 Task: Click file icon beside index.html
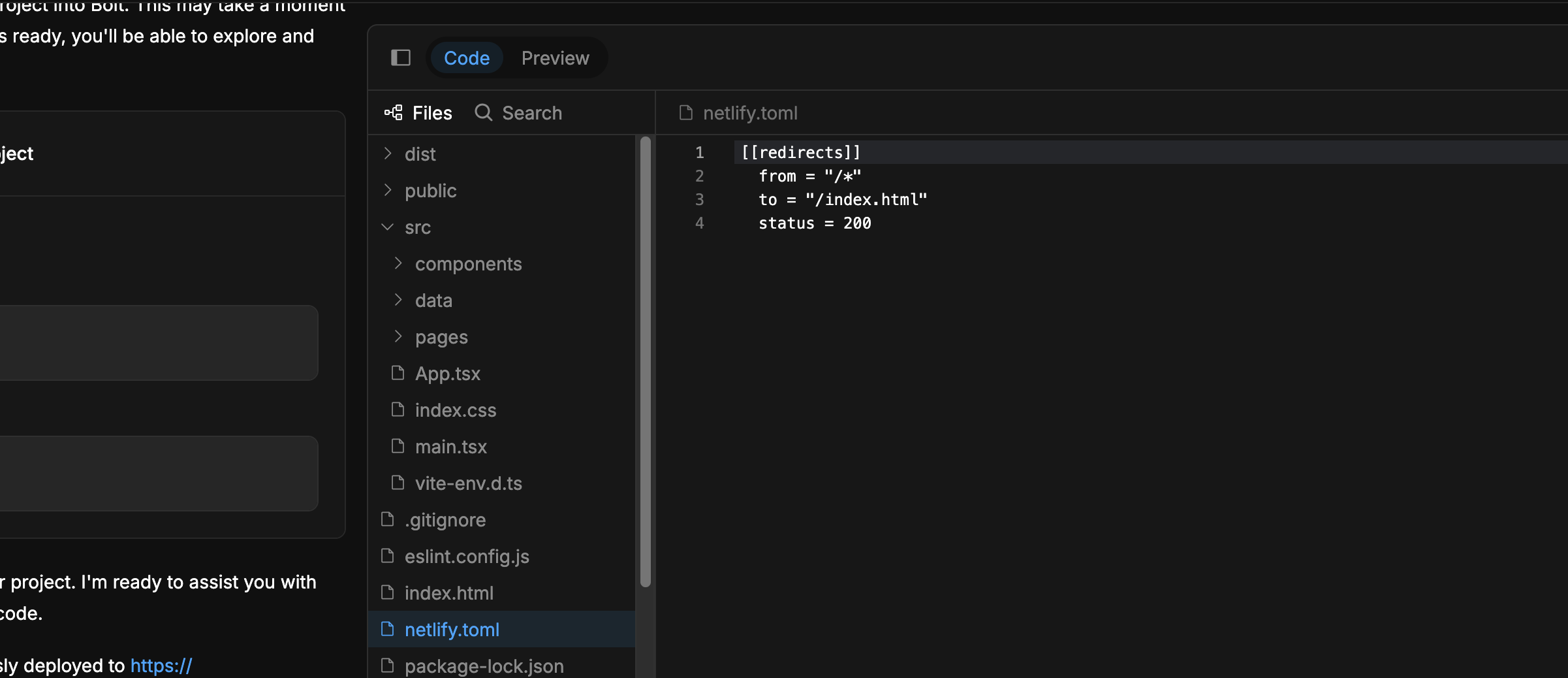click(x=387, y=592)
